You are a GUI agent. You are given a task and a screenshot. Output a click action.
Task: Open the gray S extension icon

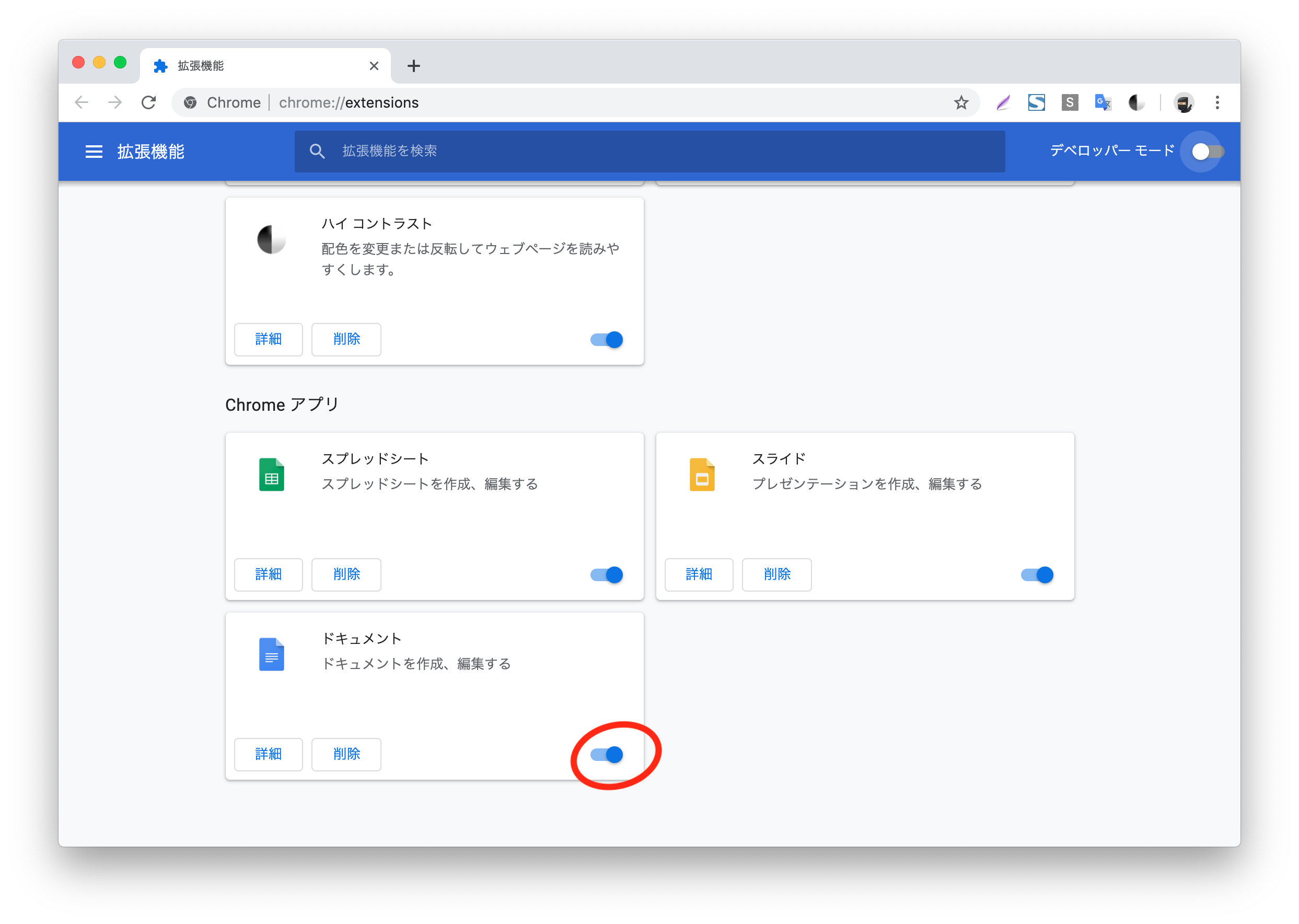pos(1069,102)
